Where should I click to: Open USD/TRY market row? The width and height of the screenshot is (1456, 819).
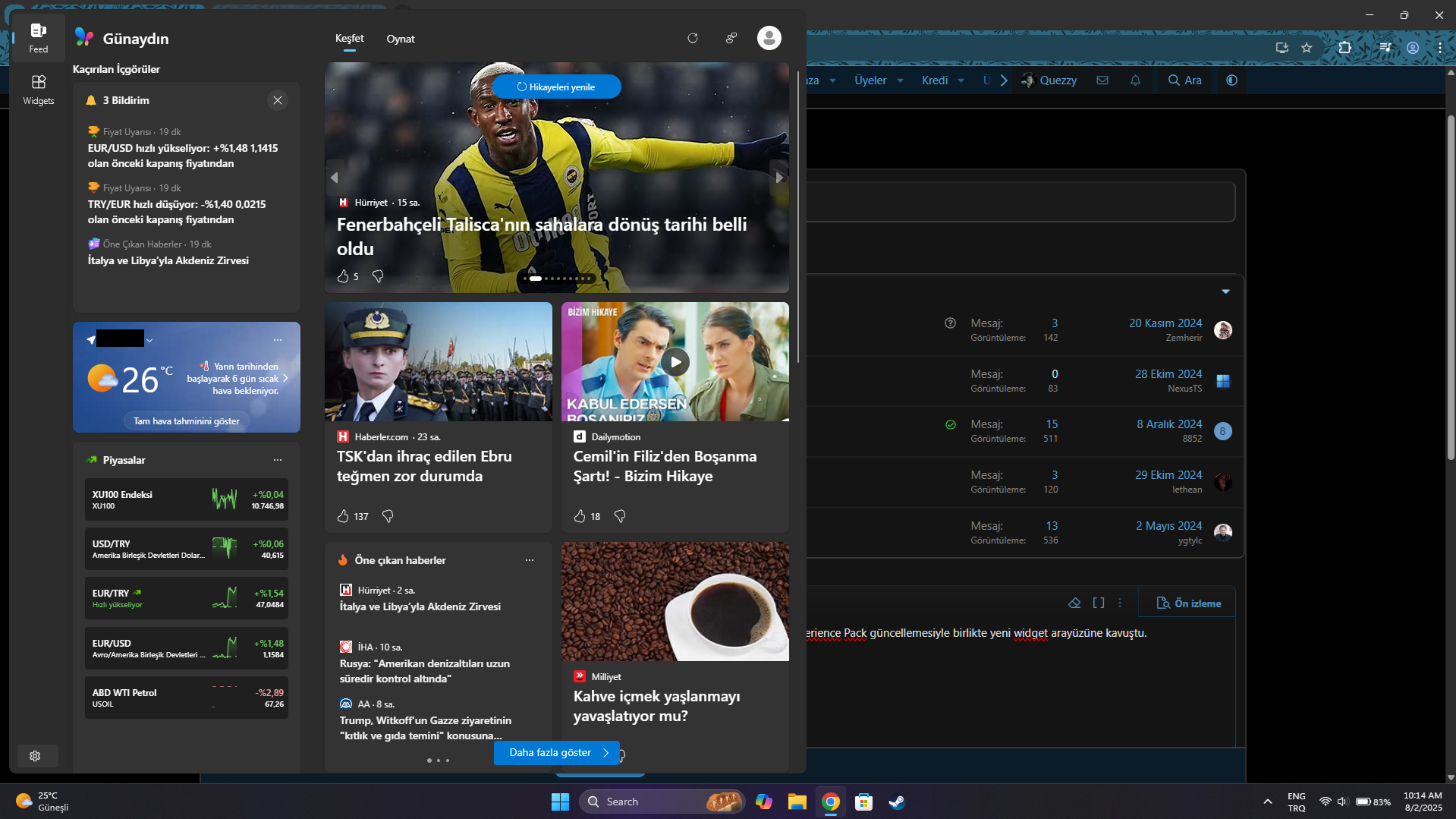click(x=187, y=549)
